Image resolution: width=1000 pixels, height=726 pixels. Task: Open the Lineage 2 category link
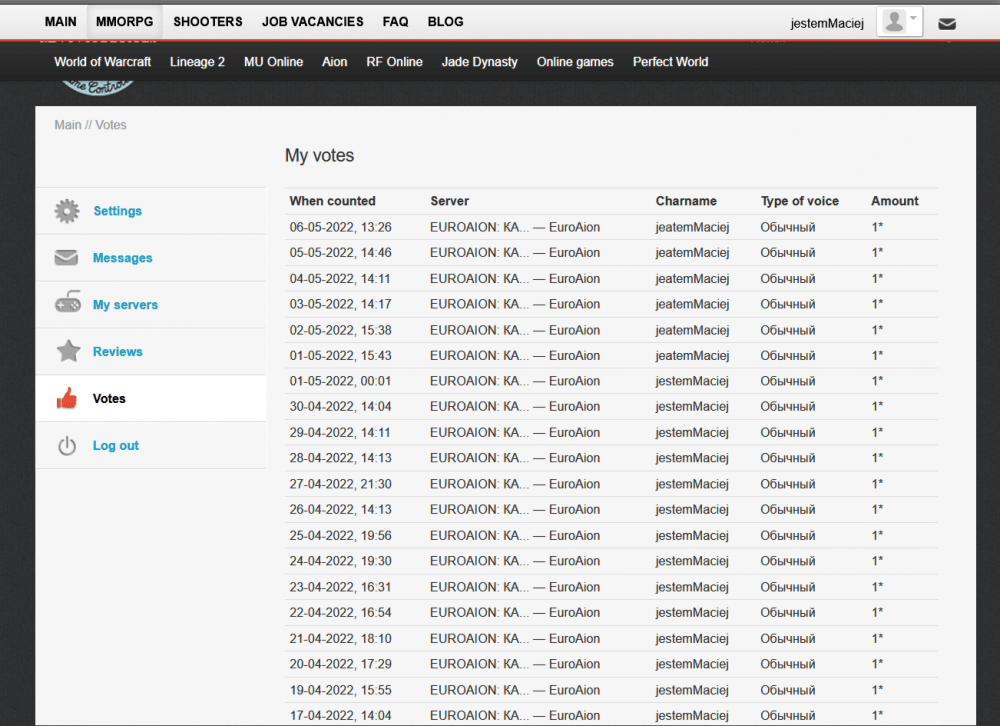click(197, 62)
